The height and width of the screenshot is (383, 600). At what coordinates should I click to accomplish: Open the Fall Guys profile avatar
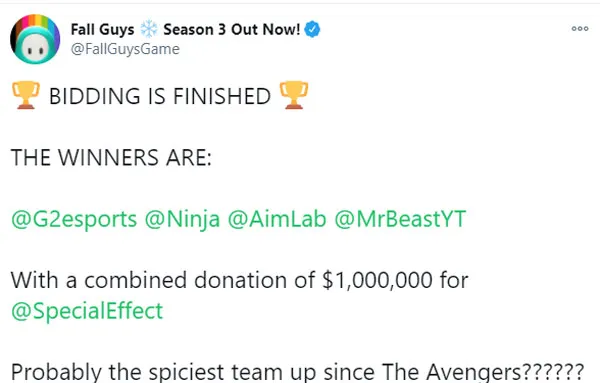tap(35, 39)
